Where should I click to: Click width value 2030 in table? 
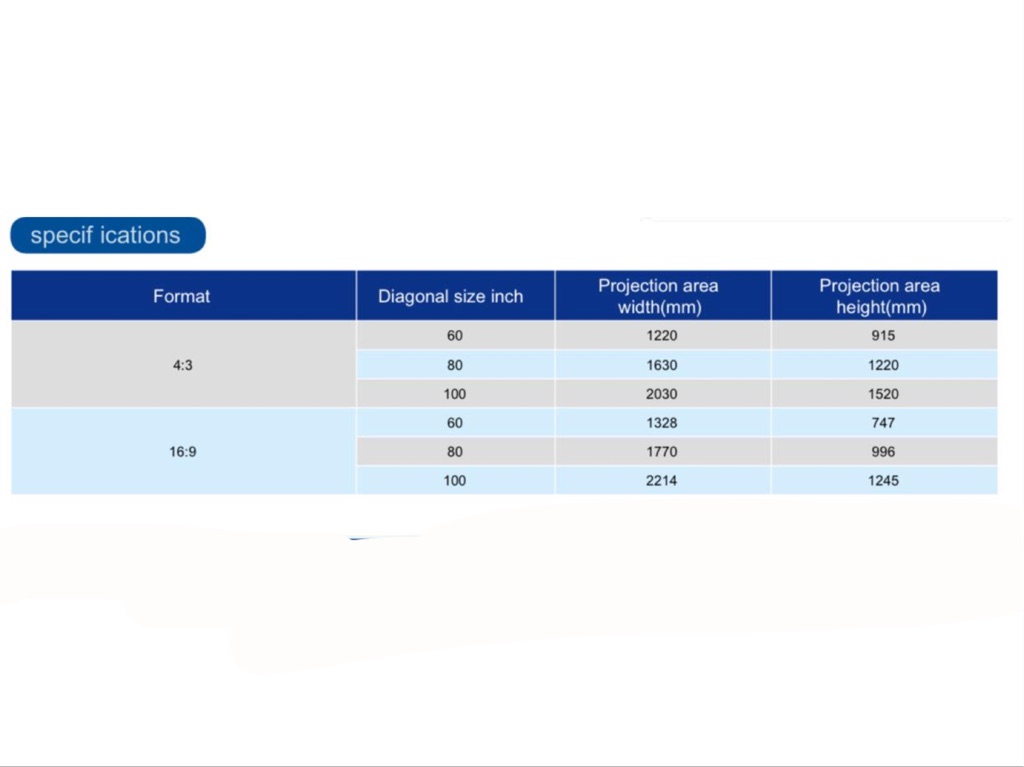(661, 394)
